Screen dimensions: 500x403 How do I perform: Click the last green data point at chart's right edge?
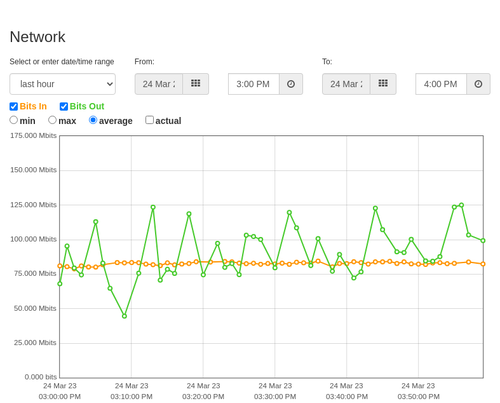[483, 240]
